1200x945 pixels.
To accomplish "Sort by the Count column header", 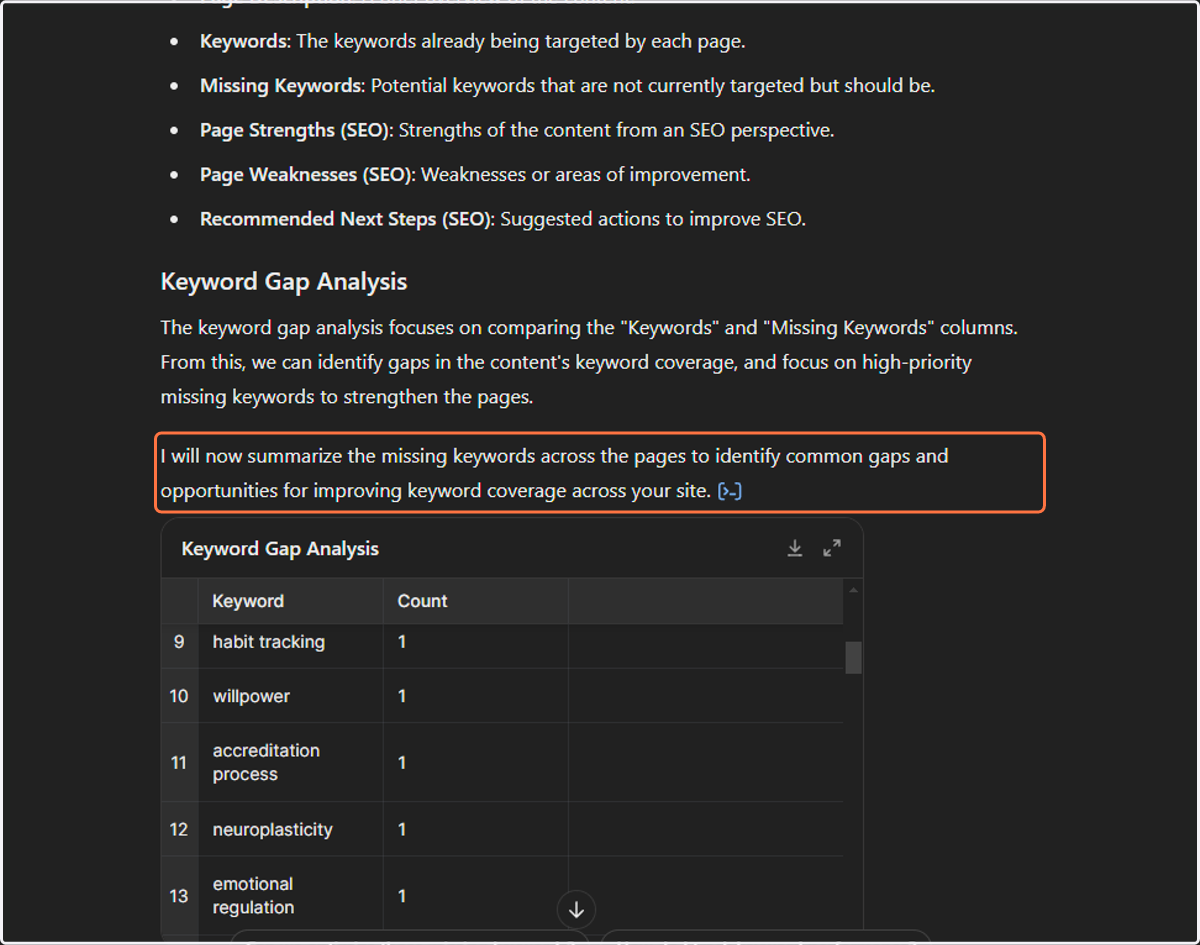I will point(476,601).
